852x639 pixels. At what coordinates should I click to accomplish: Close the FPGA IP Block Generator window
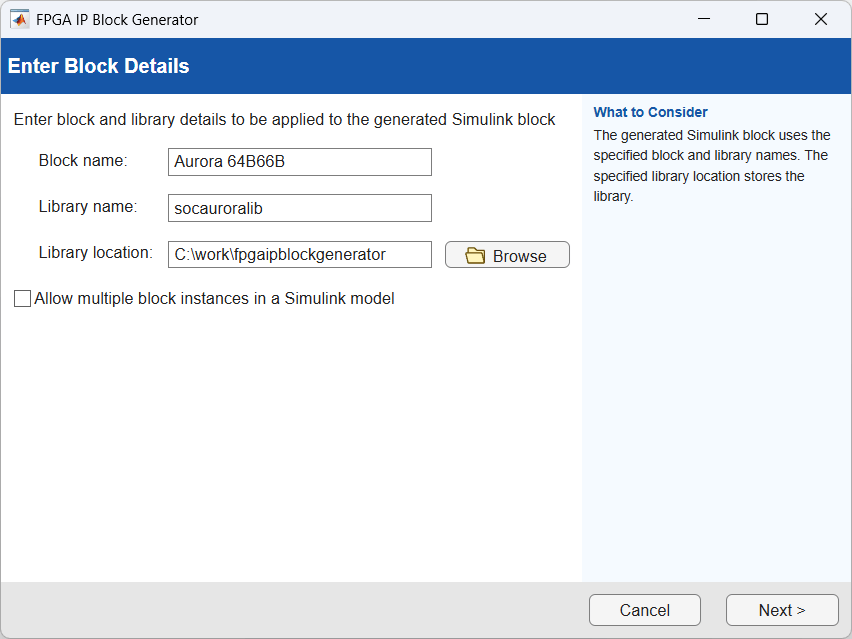pos(821,19)
